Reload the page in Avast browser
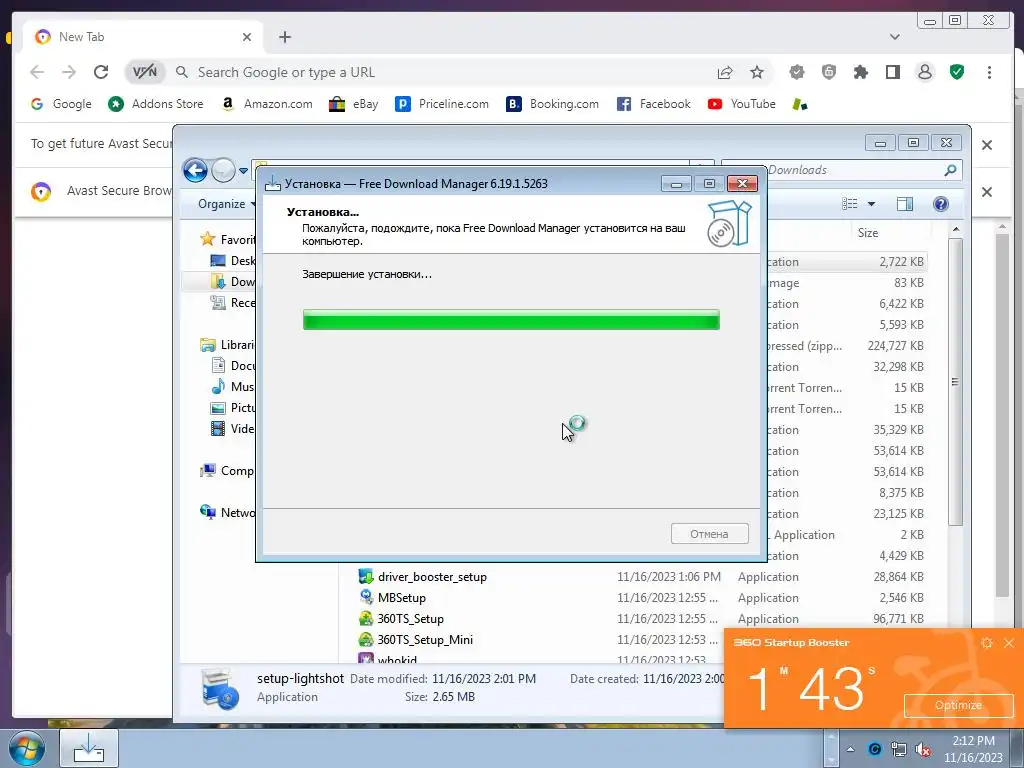1024x768 pixels. 101,72
